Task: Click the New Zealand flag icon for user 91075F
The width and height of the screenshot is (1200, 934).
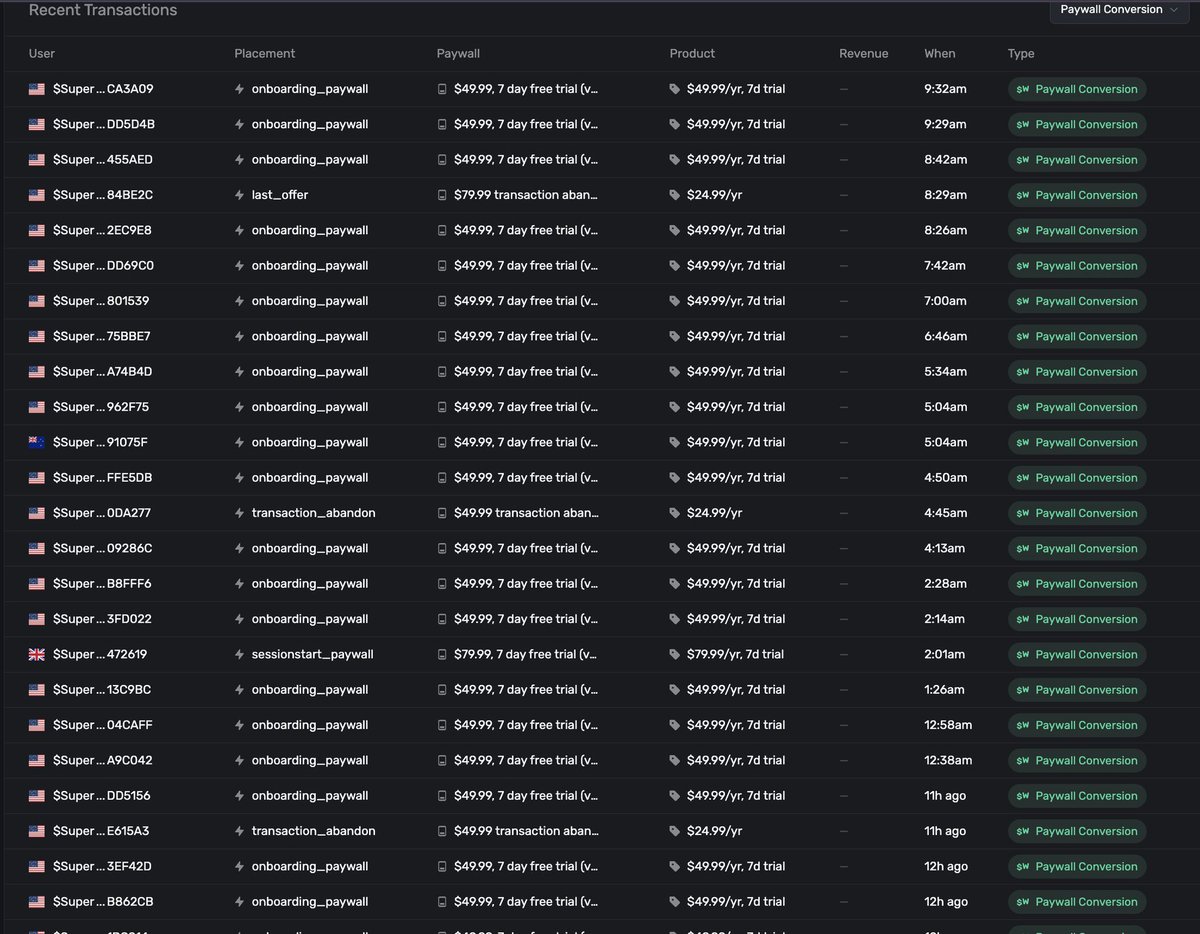Action: click(37, 442)
